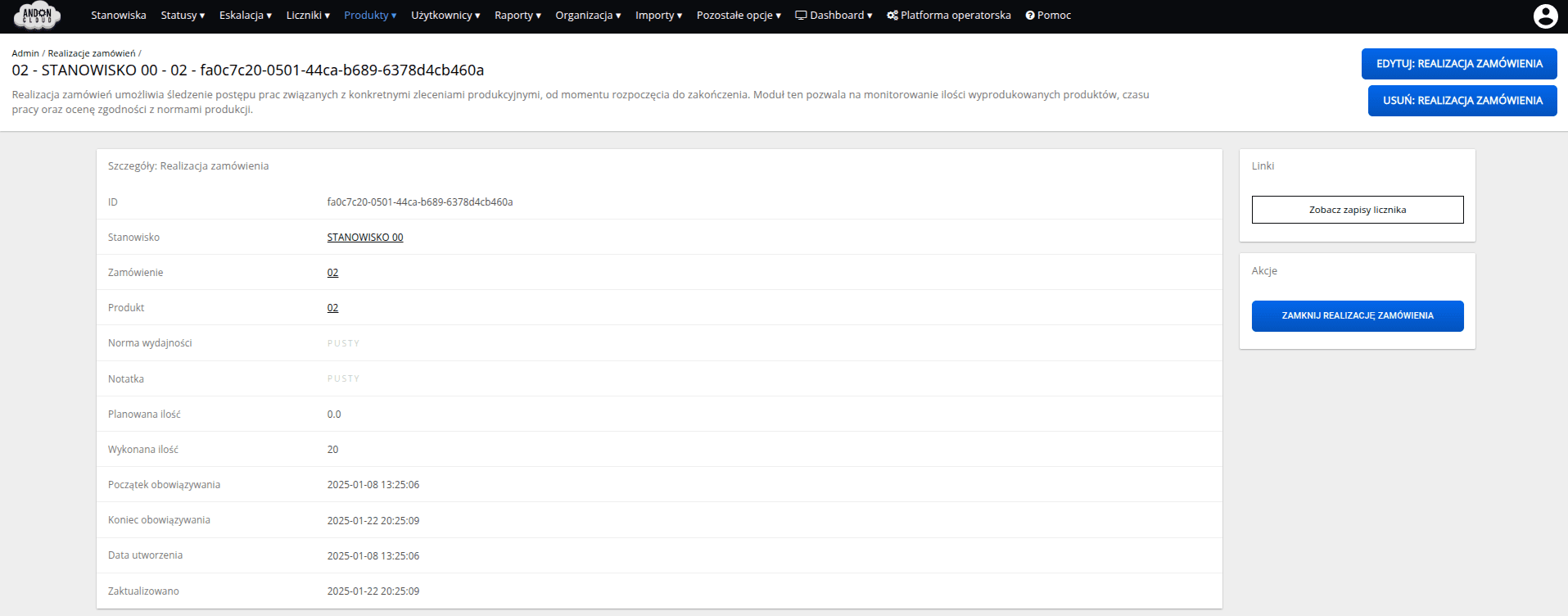
Task: Click Realizacje zamówień breadcrumb link
Action: point(92,53)
